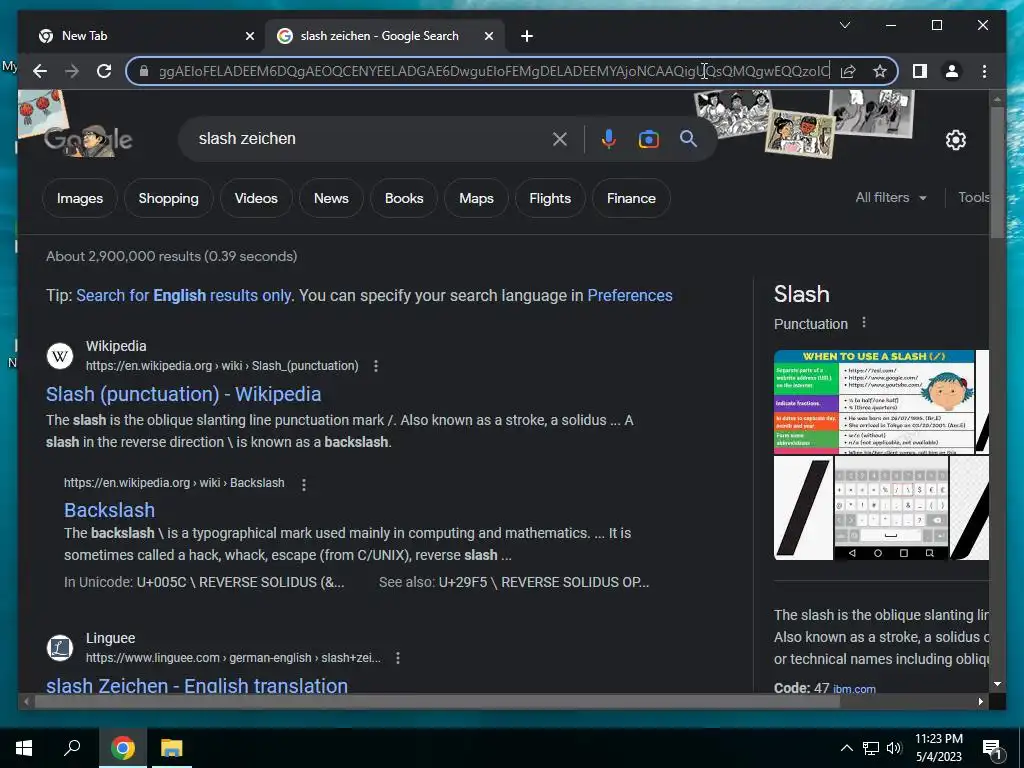
Task: Click the forward navigation arrow
Action: [x=72, y=71]
